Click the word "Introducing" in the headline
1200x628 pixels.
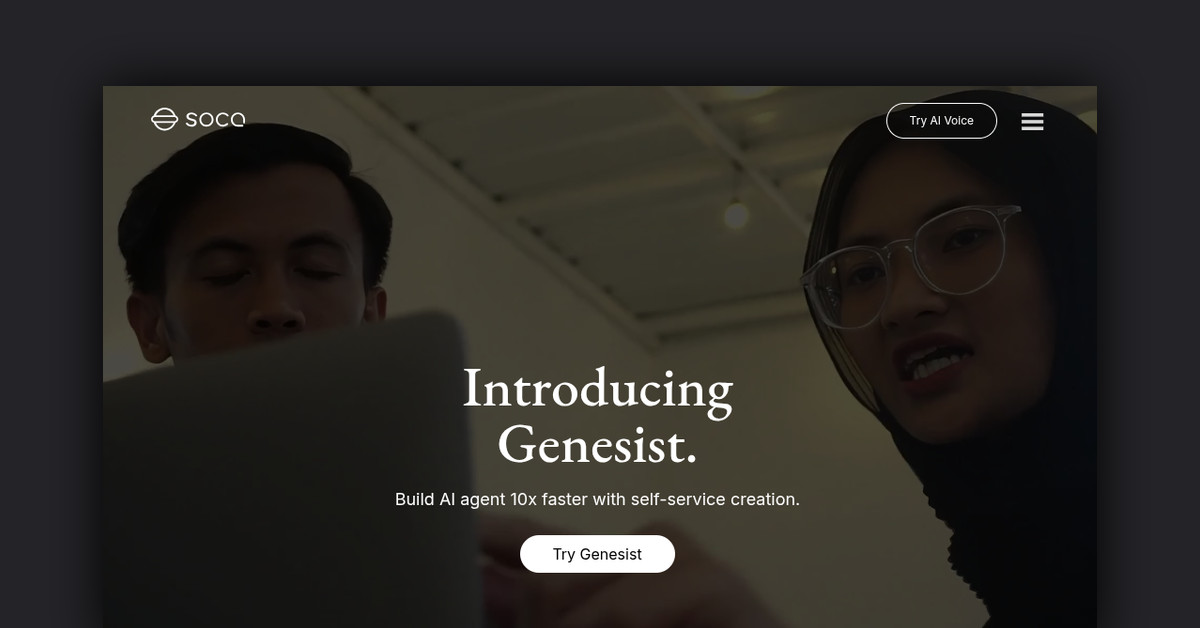pos(597,389)
